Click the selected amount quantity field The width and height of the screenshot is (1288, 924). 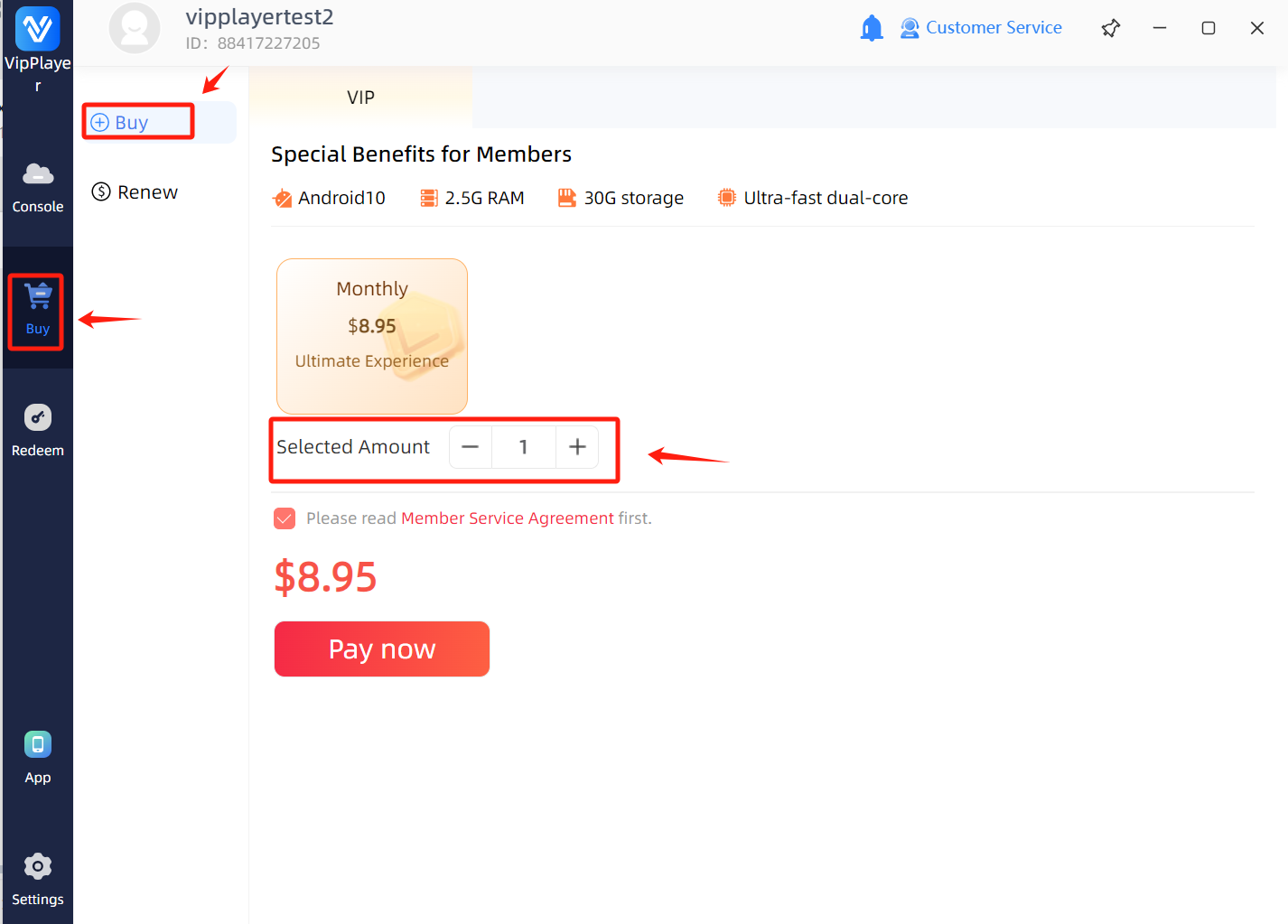524,447
